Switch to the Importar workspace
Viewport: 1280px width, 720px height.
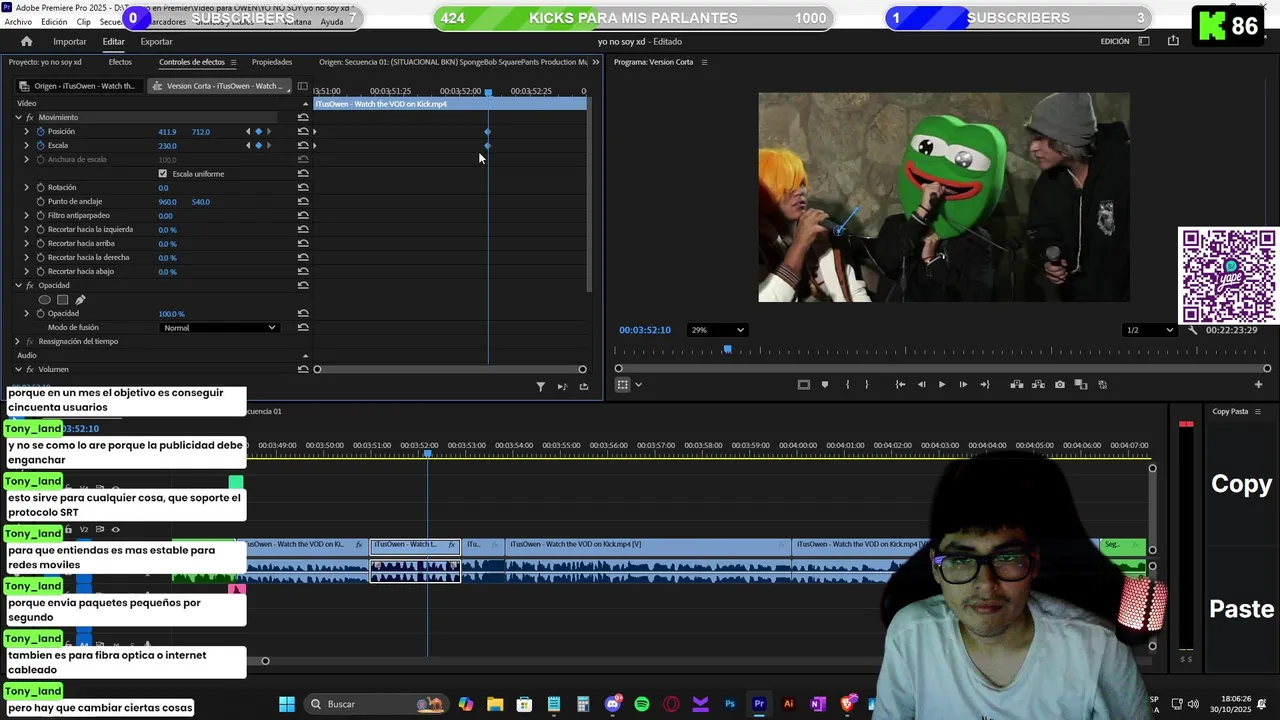click(70, 41)
